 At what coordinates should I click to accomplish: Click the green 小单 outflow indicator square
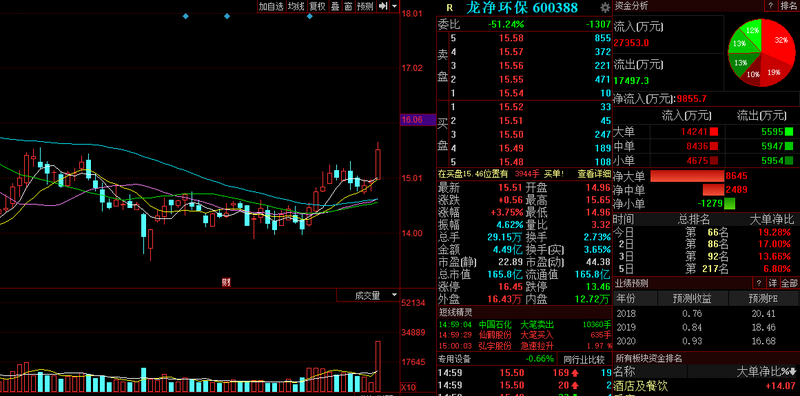[789, 161]
